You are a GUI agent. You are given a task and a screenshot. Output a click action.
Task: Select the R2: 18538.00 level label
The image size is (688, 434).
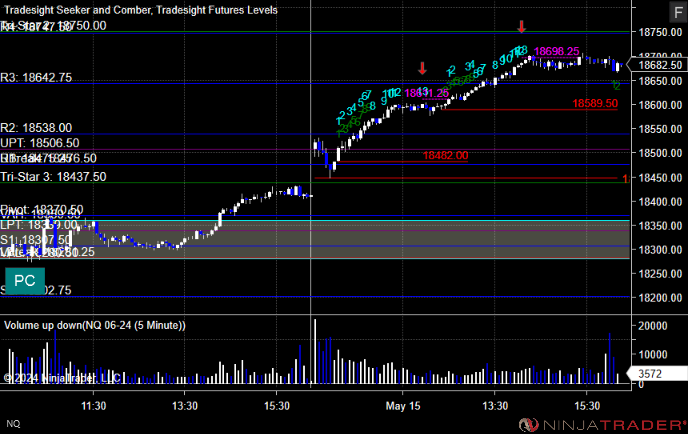point(36,128)
